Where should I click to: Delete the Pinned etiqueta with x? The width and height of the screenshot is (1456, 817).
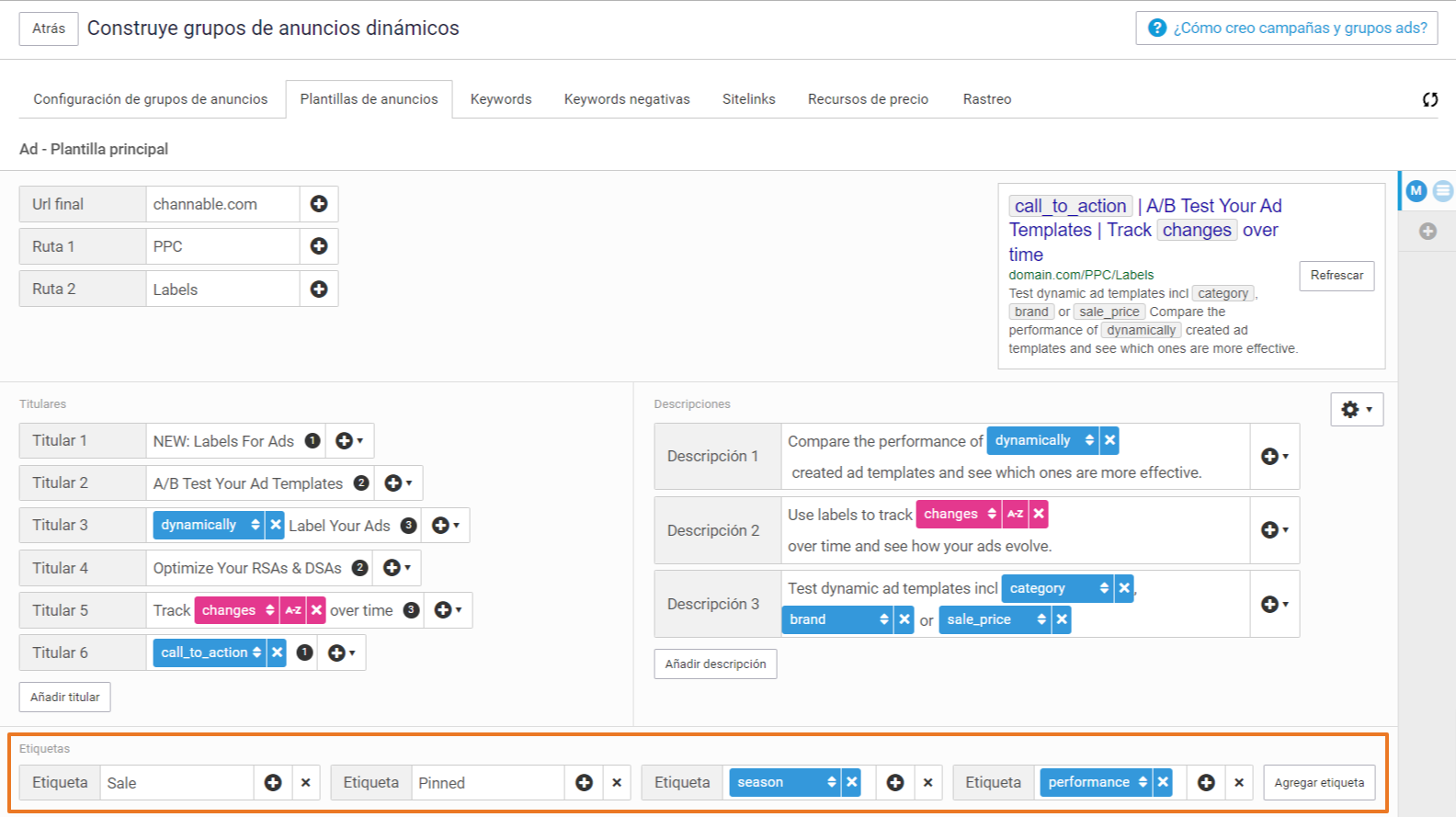(617, 783)
